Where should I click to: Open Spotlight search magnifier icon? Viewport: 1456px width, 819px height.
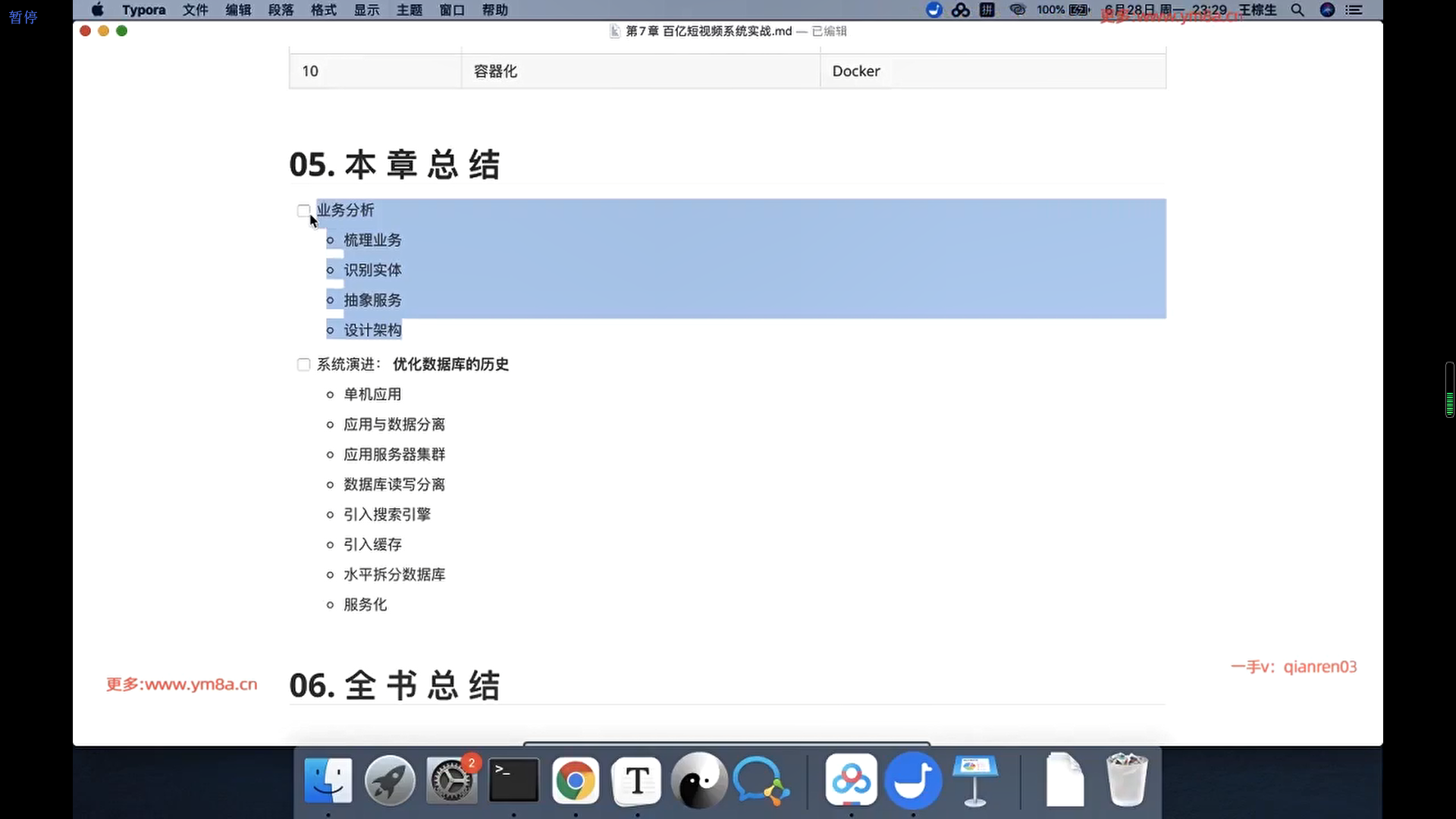(1298, 10)
